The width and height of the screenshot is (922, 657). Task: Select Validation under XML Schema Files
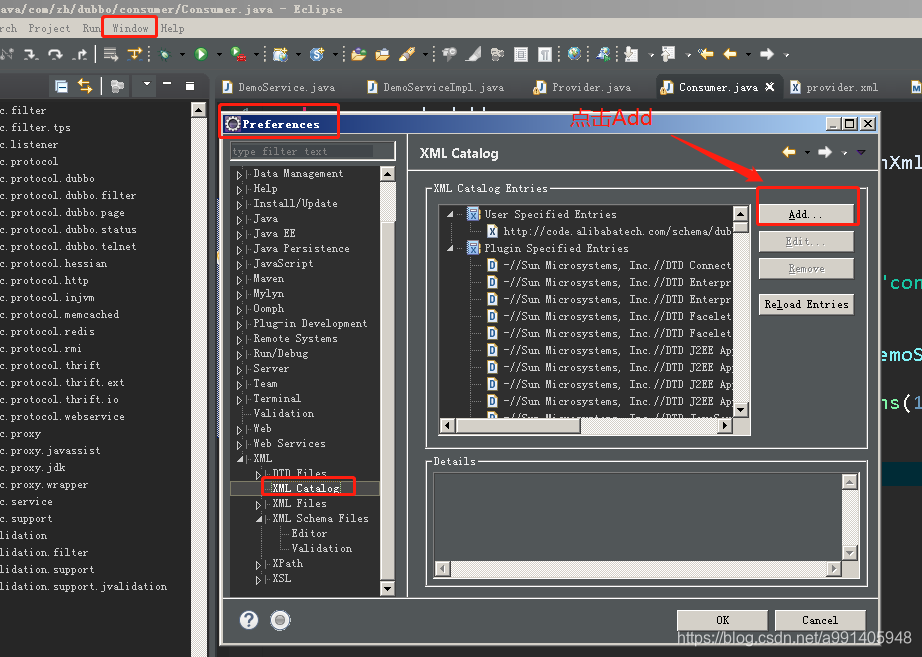click(322, 548)
